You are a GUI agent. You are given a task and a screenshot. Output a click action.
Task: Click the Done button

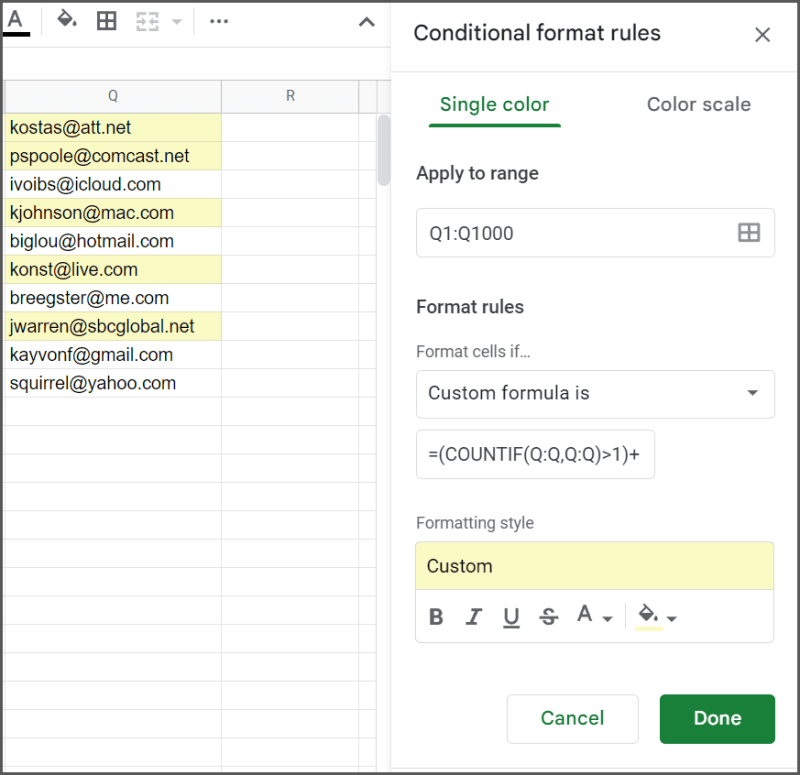[x=716, y=718]
